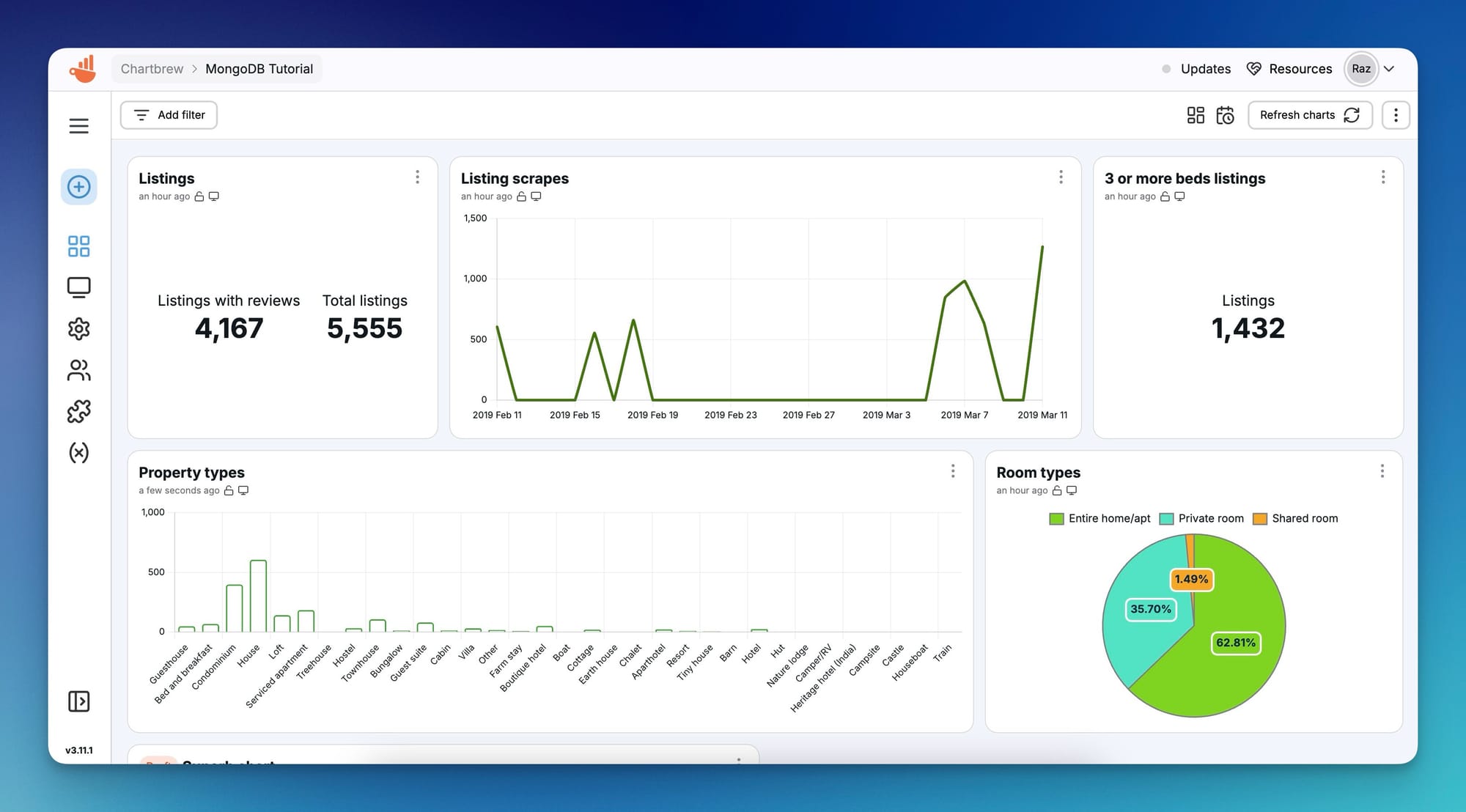Open integrations via the puzzle piece icon
Viewport: 1466px width, 812px height.
(78, 411)
